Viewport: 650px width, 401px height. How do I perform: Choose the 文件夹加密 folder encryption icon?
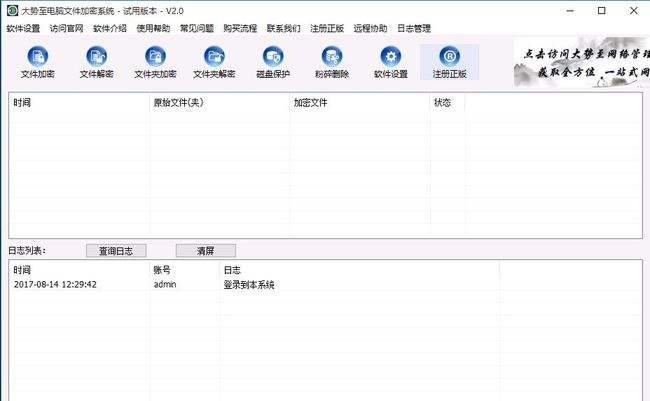(x=155, y=62)
